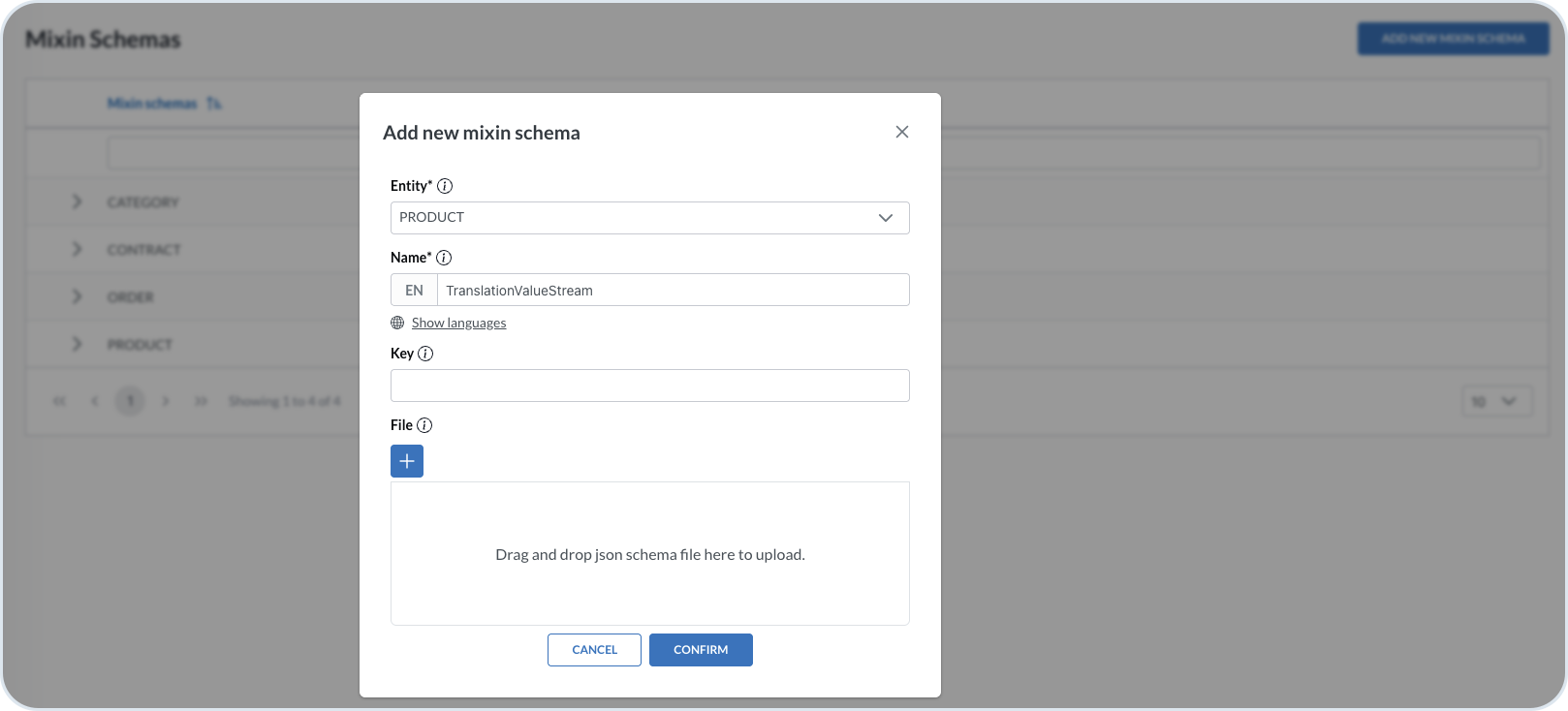Click the Show languages link
Image resolution: width=1568 pixels, height=711 pixels.
click(458, 323)
